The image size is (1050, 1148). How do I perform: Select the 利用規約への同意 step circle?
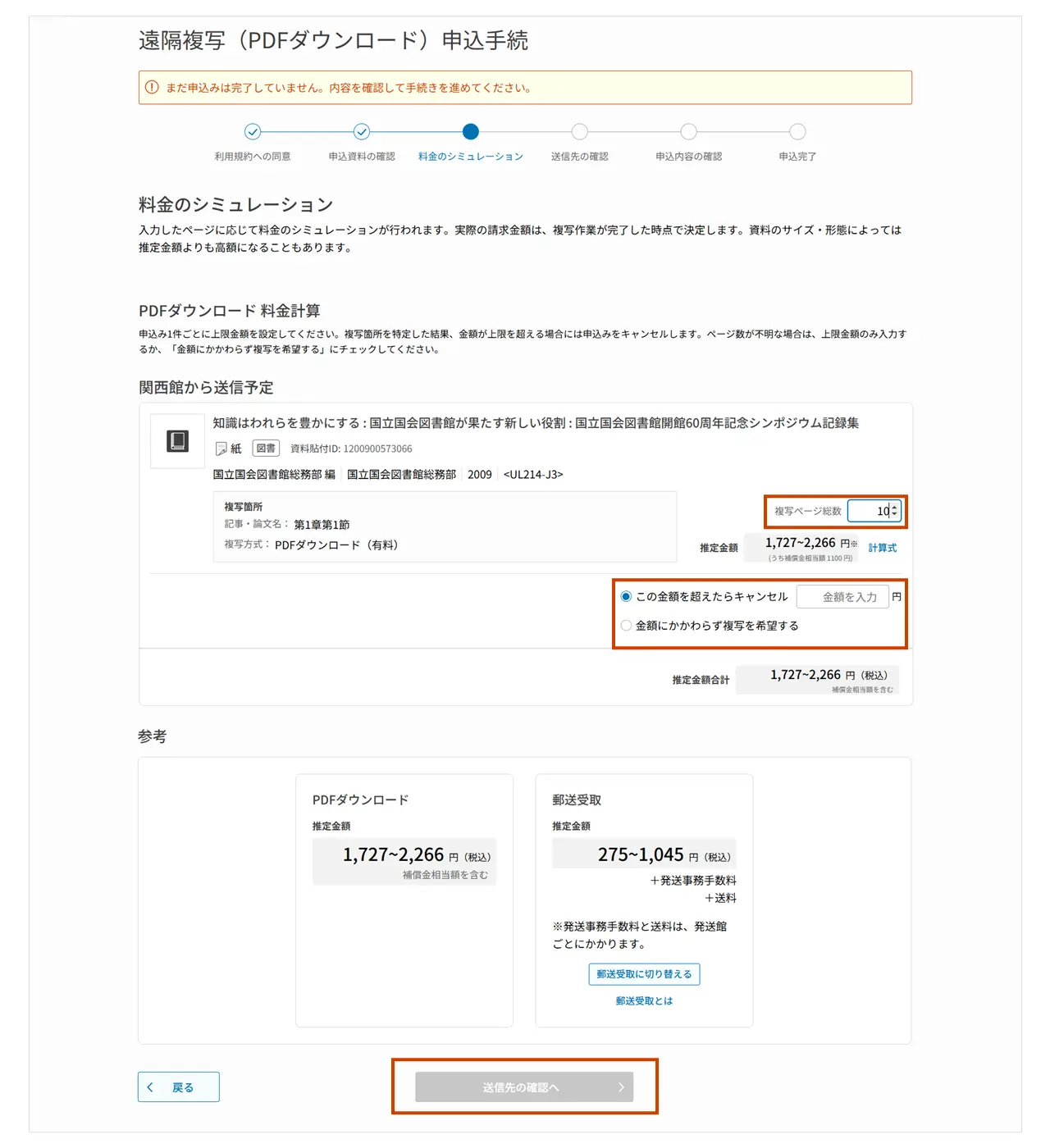253,132
